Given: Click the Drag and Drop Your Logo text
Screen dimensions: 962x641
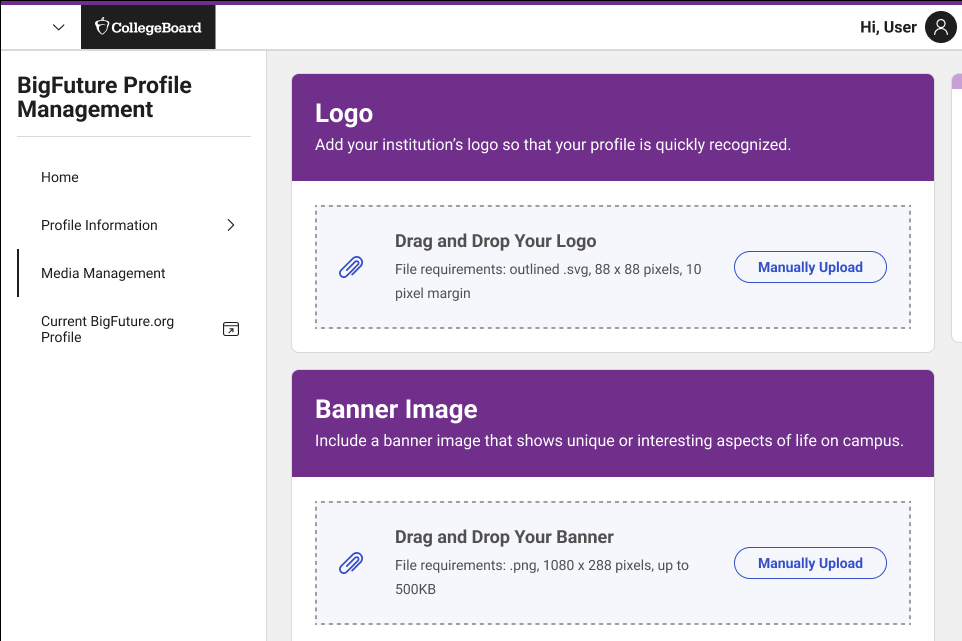Looking at the screenshot, I should click(x=495, y=241).
